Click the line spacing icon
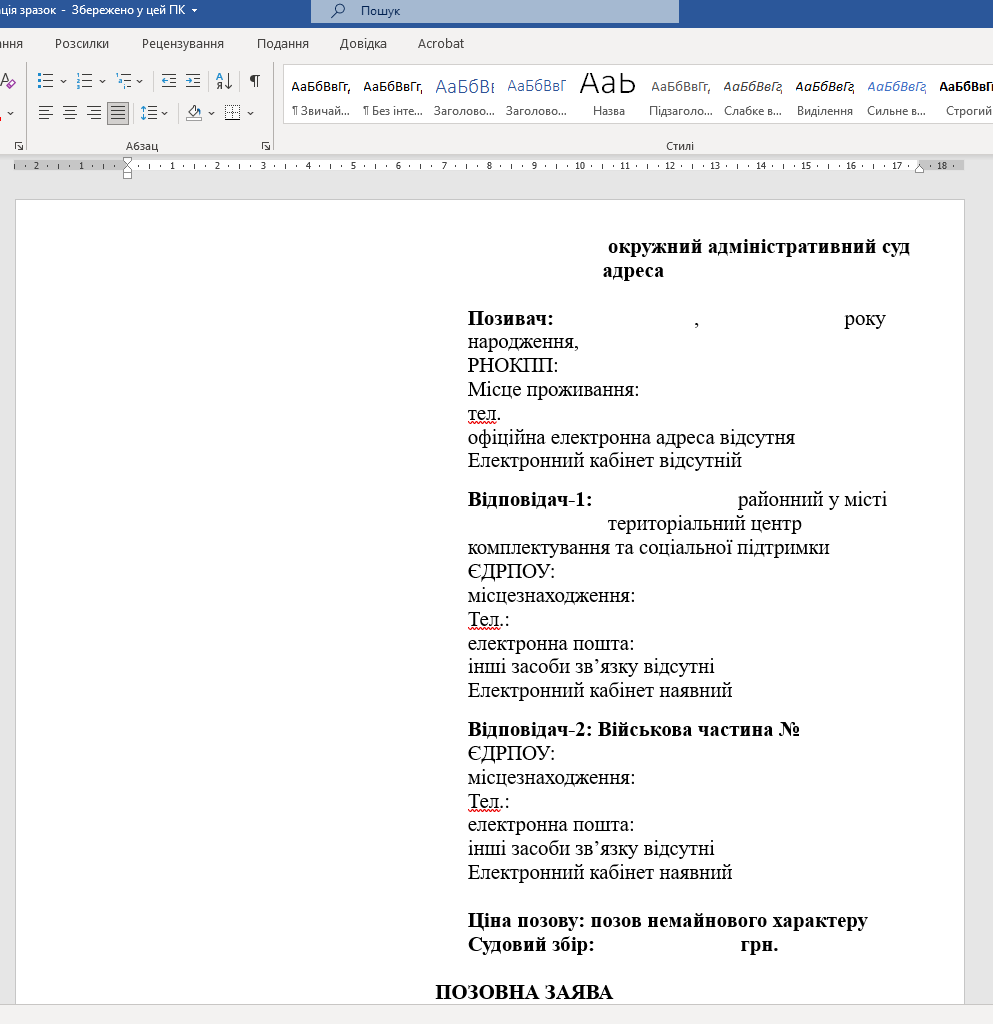 click(x=149, y=113)
